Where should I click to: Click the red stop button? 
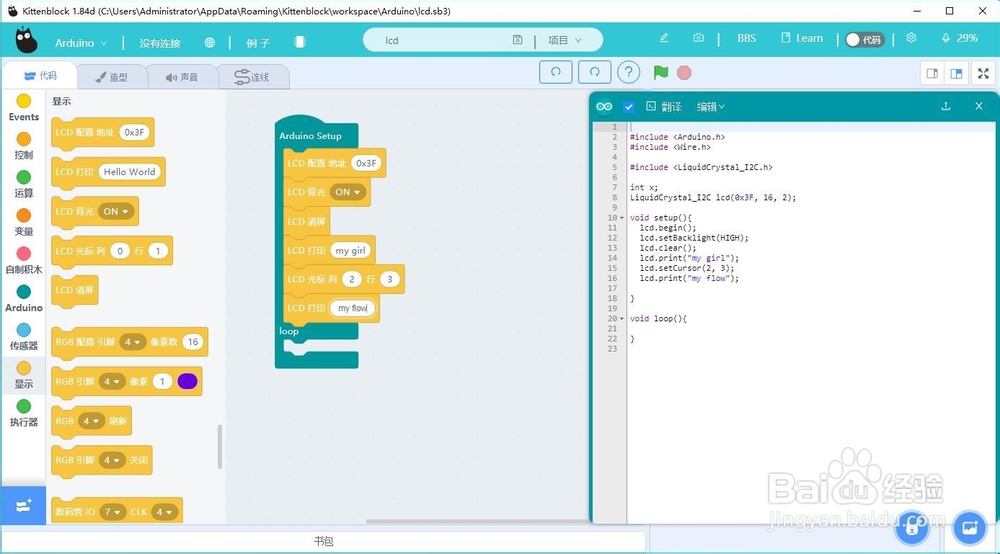pos(684,73)
